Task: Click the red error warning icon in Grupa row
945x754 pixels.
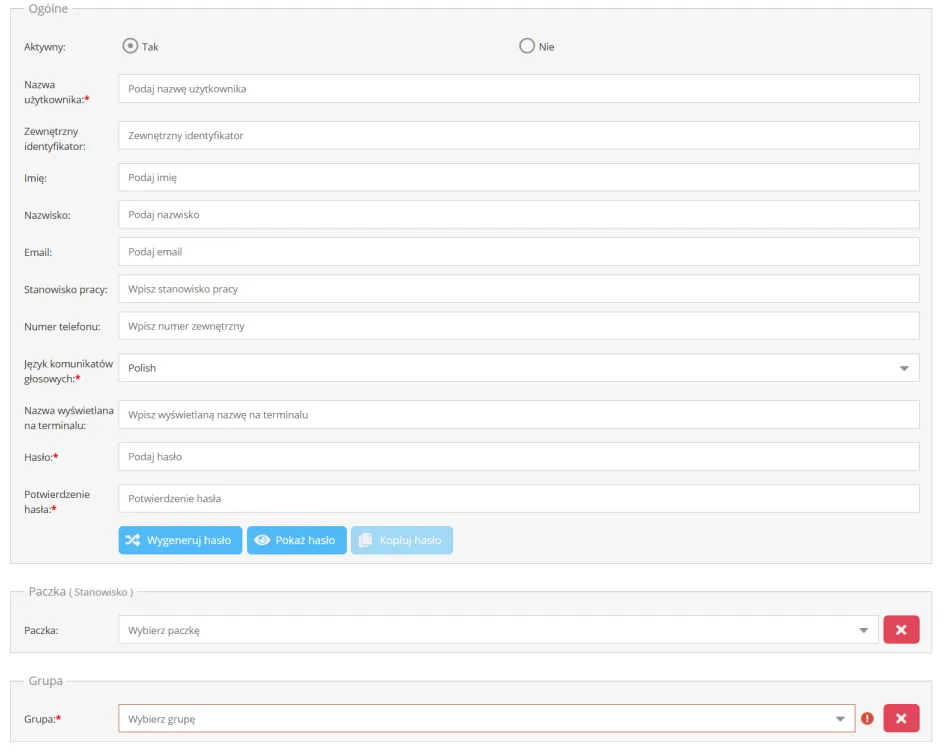Action: (x=867, y=718)
